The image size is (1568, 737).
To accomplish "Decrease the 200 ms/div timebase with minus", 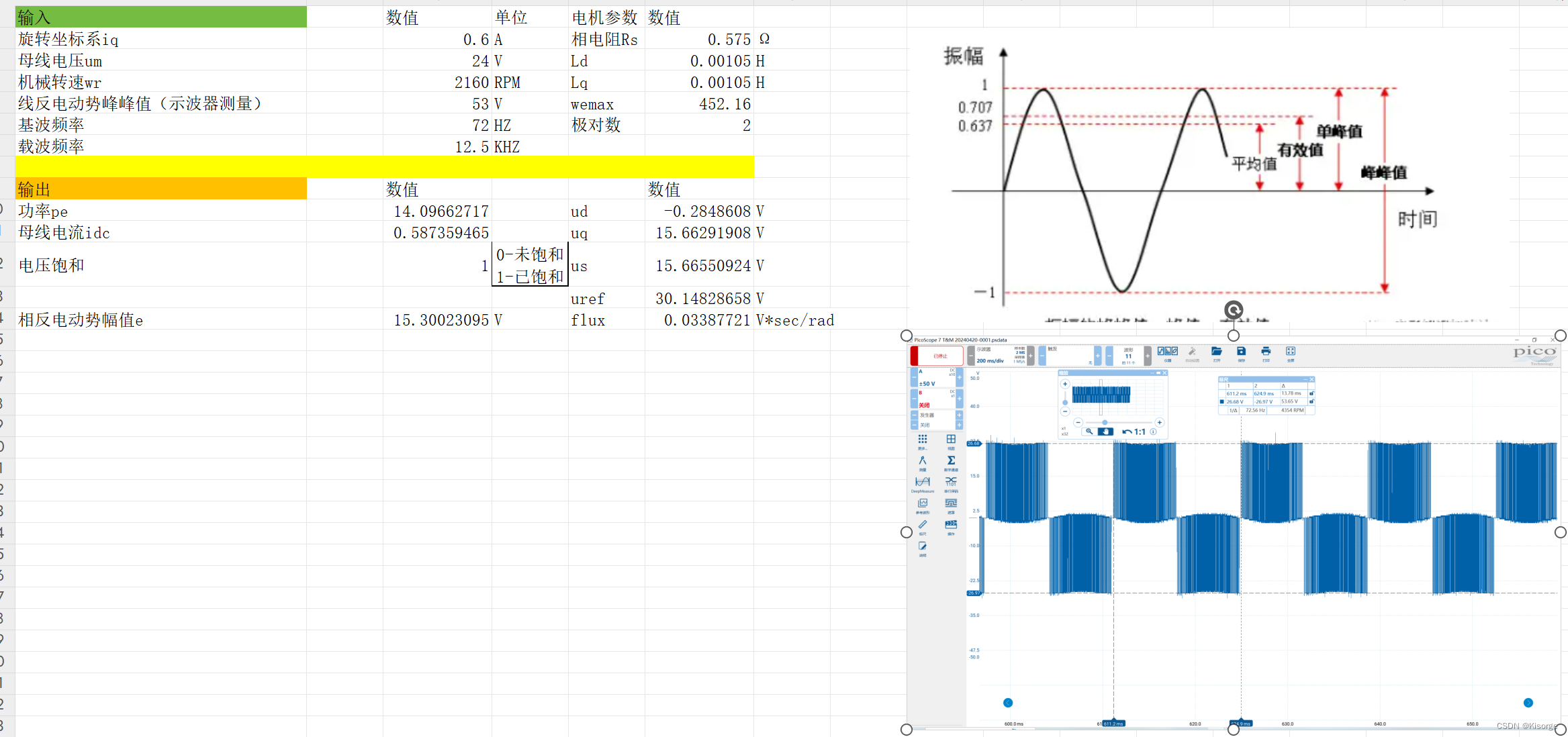I will click(x=971, y=356).
